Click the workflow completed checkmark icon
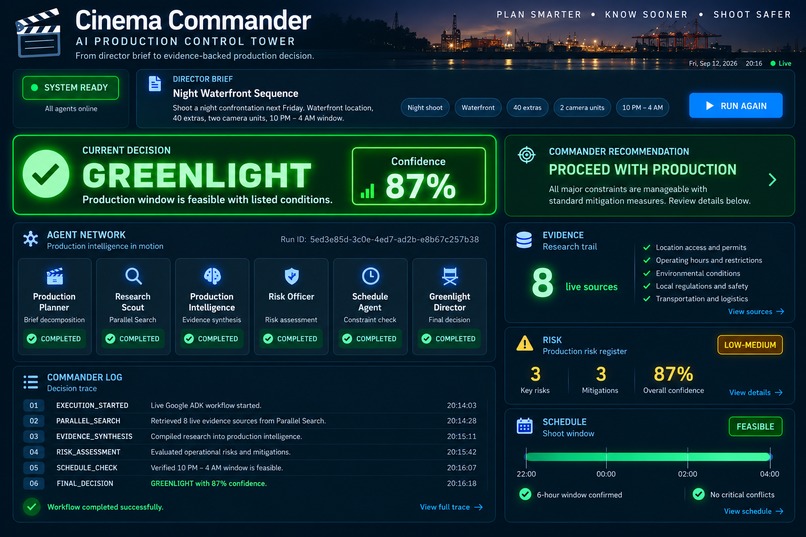Screen dimensions: 806x537 [x=32, y=507]
